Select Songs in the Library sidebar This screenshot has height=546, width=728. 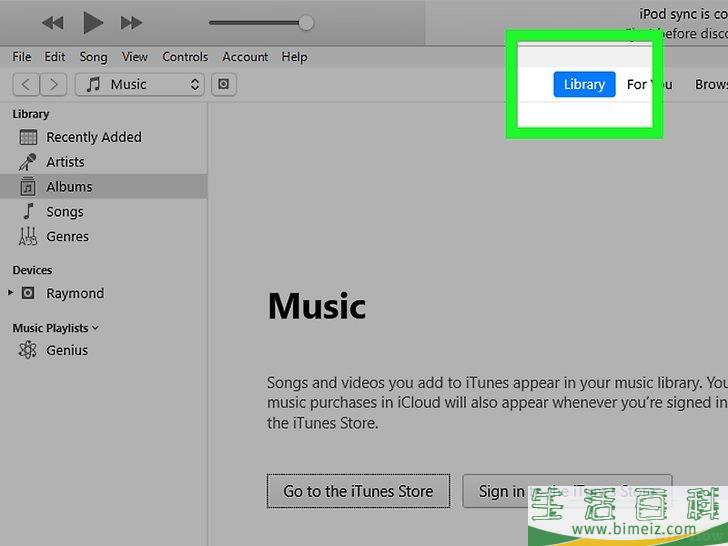[x=65, y=212]
